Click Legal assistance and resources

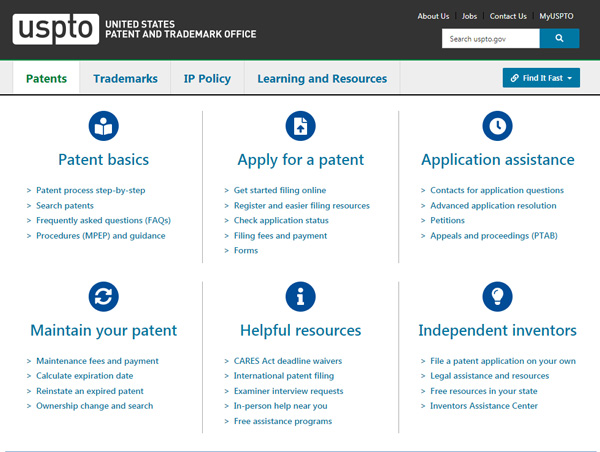(x=489, y=376)
